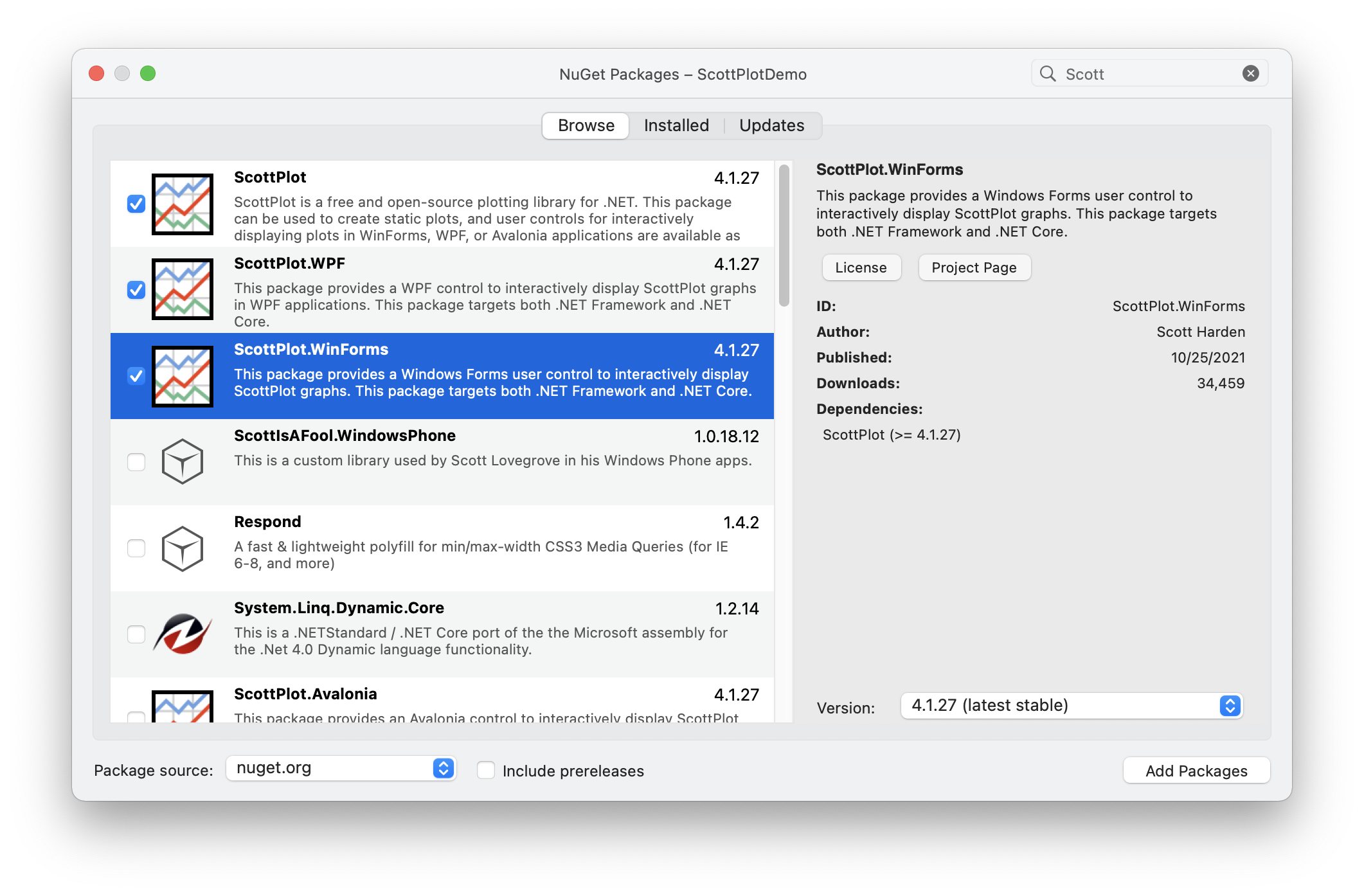Click the ScottIsAFool.WindowsPhone cube icon
The height and width of the screenshot is (896, 1364).
click(183, 461)
